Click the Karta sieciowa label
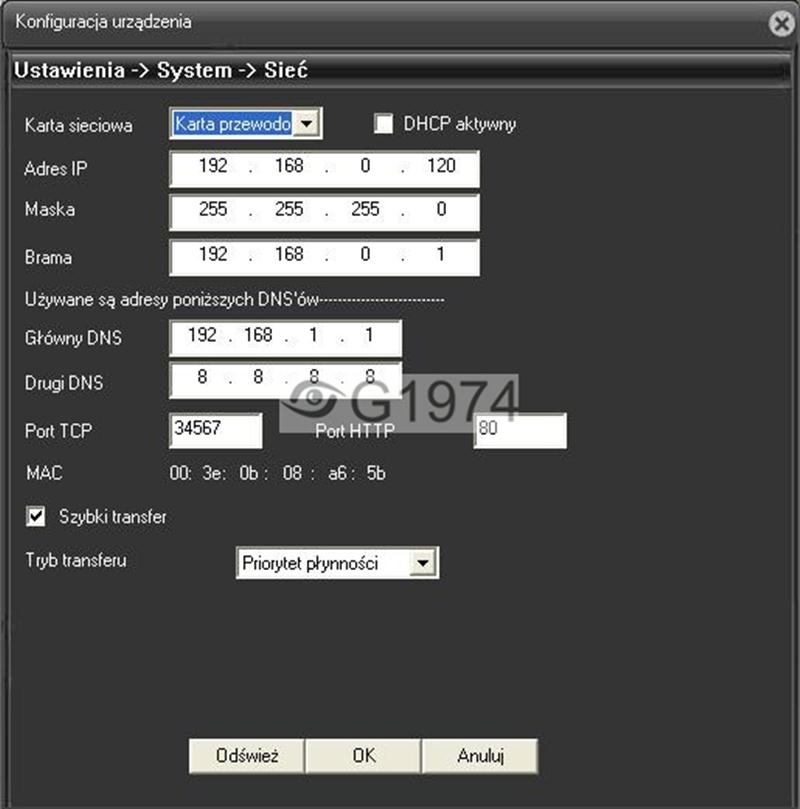Screen dimensions: 800x809 click(x=78, y=125)
